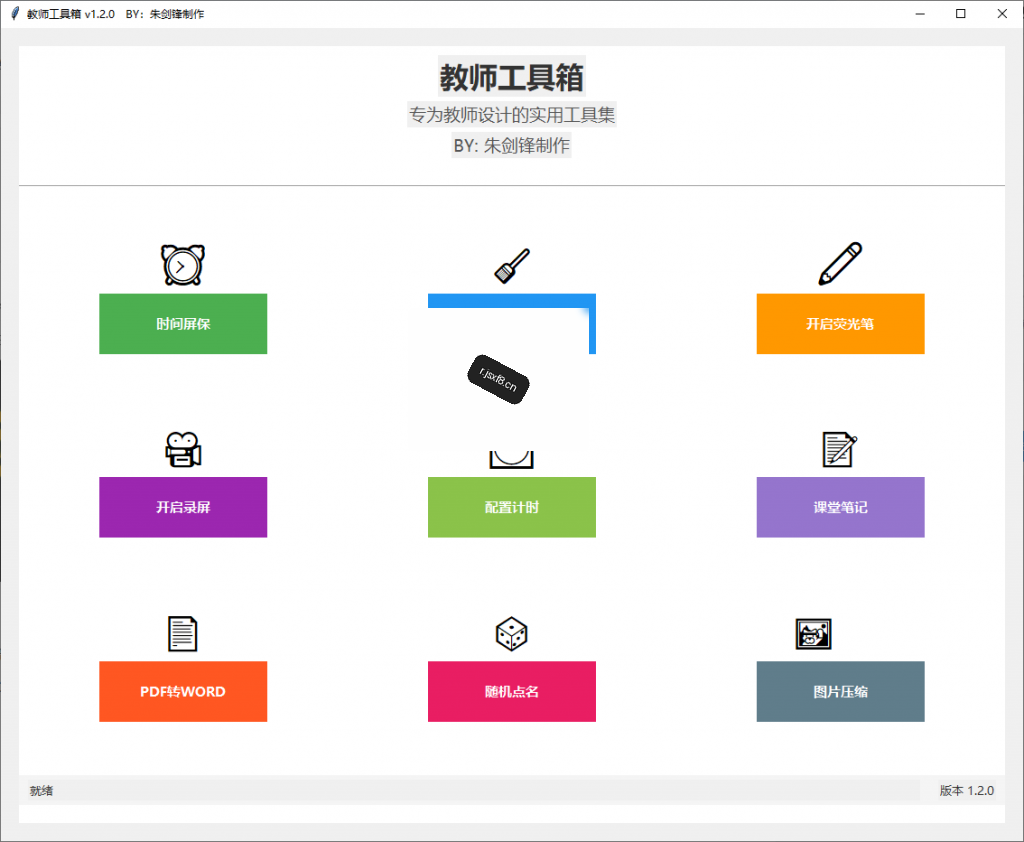Click the highlighter pencil icon
Viewport: 1024px width, 842px height.
tap(840, 264)
